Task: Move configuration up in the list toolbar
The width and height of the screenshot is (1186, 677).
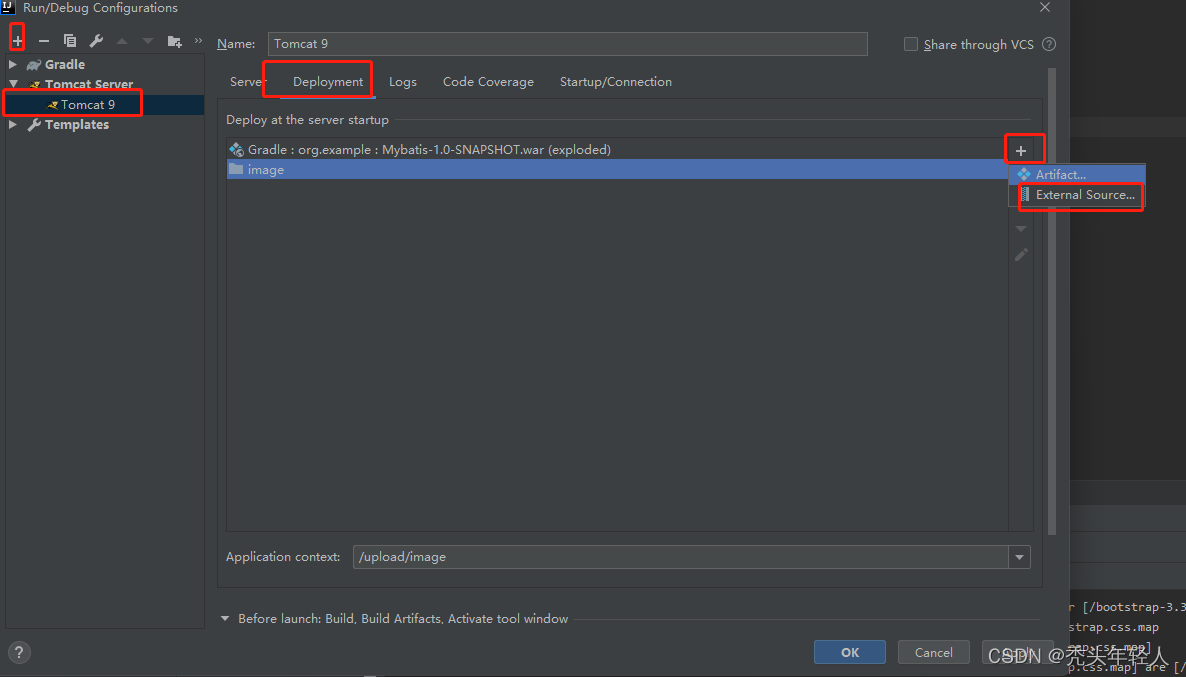Action: click(x=122, y=41)
